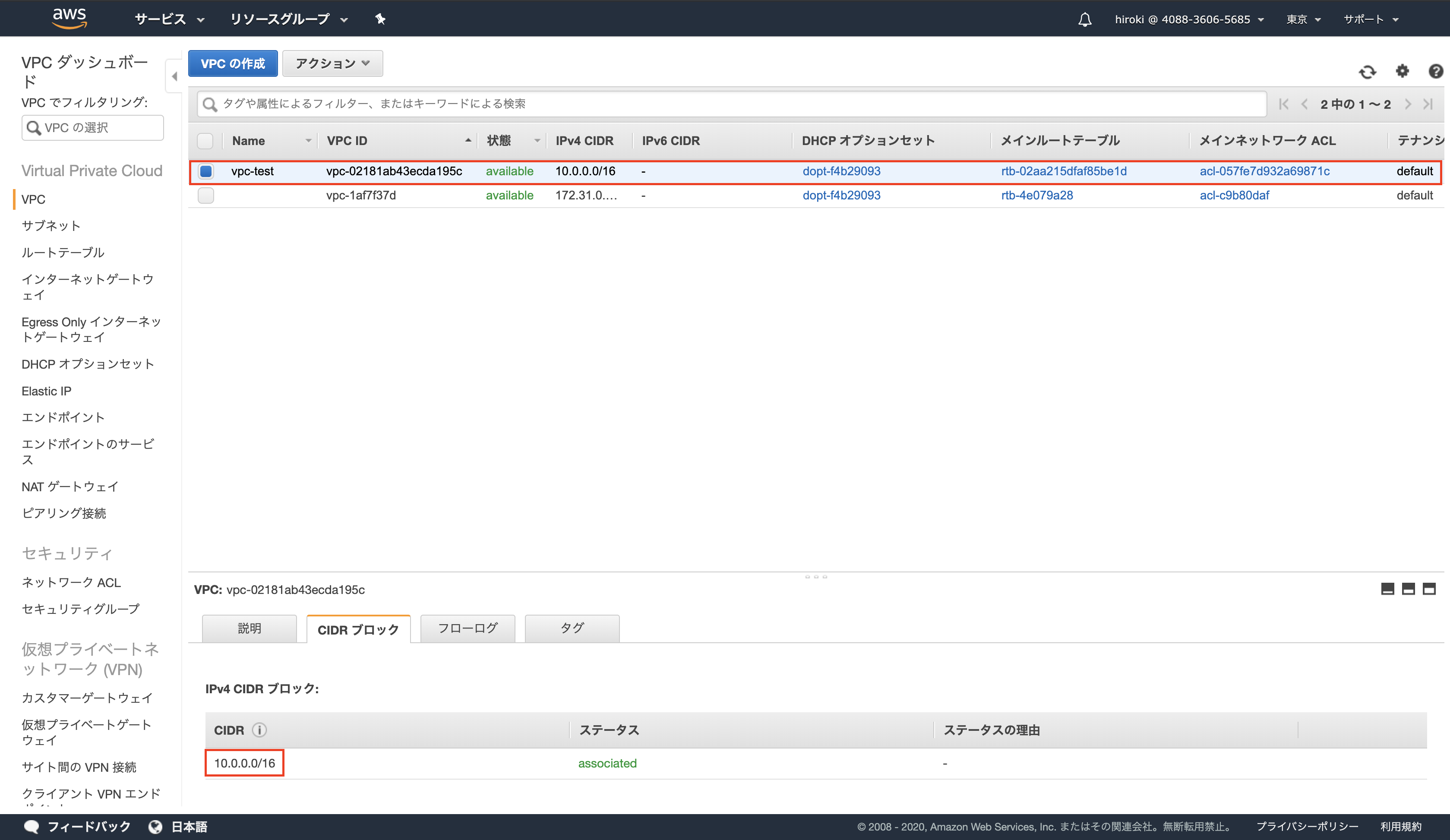Screen dimensions: 1450x840
Task: Click the AWS logo home icon
Action: (x=69, y=19)
